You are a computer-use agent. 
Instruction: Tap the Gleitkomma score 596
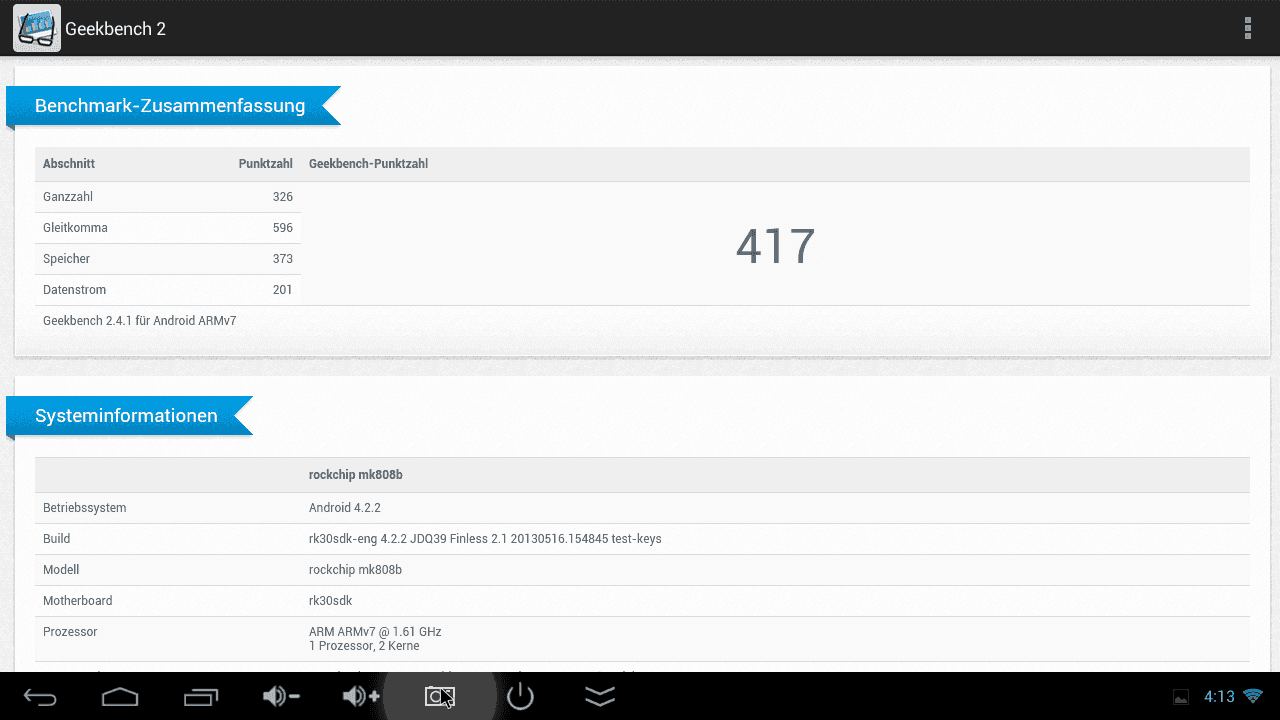click(x=283, y=228)
